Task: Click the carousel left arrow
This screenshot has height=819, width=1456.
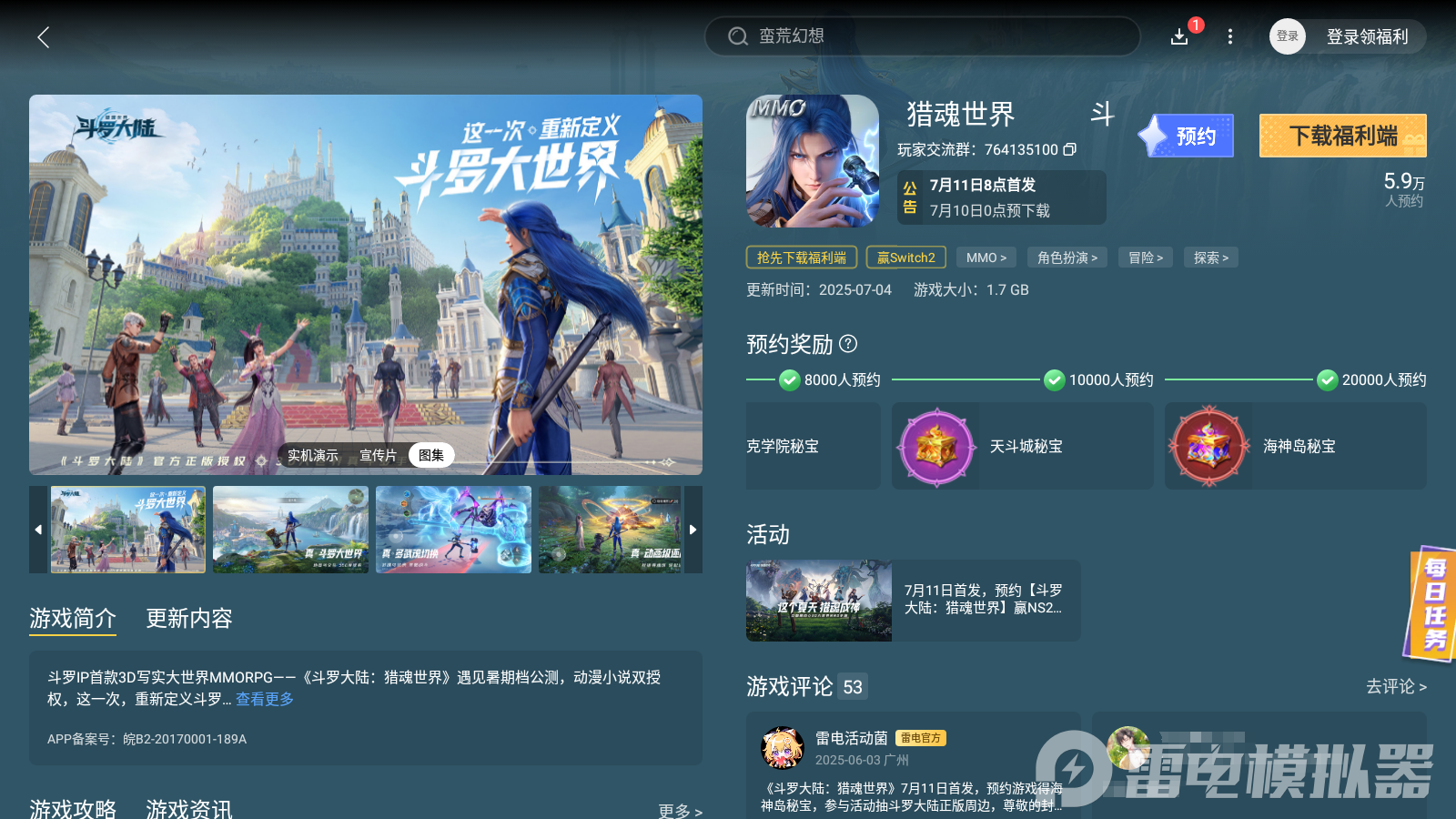Action: (x=38, y=530)
